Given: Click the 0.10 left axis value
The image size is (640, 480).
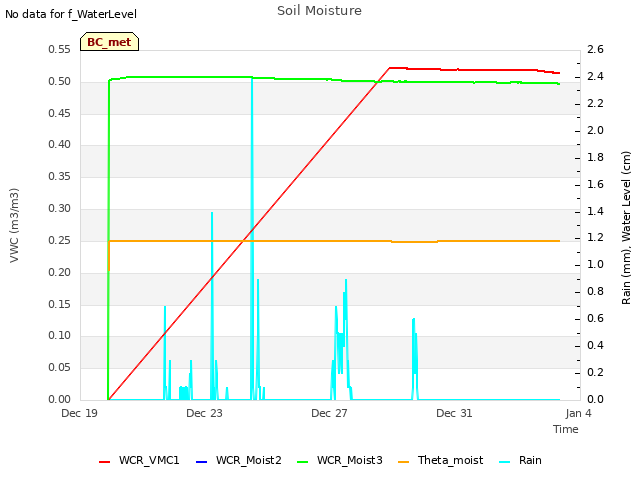Looking at the screenshot, I should tap(59, 336).
